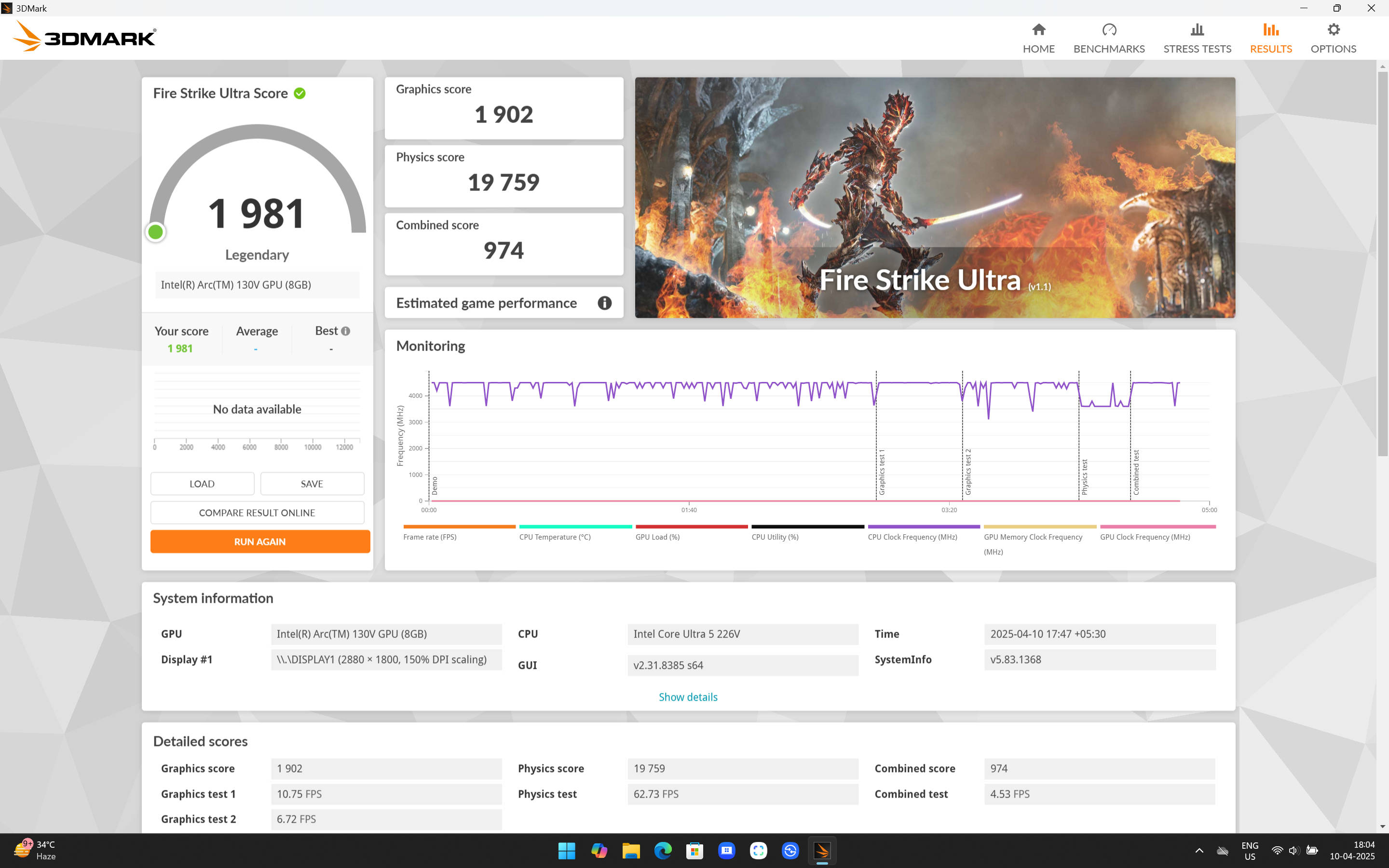Launch Microsoft Edge from taskbar
This screenshot has height=868, width=1389.
pyautogui.click(x=663, y=850)
